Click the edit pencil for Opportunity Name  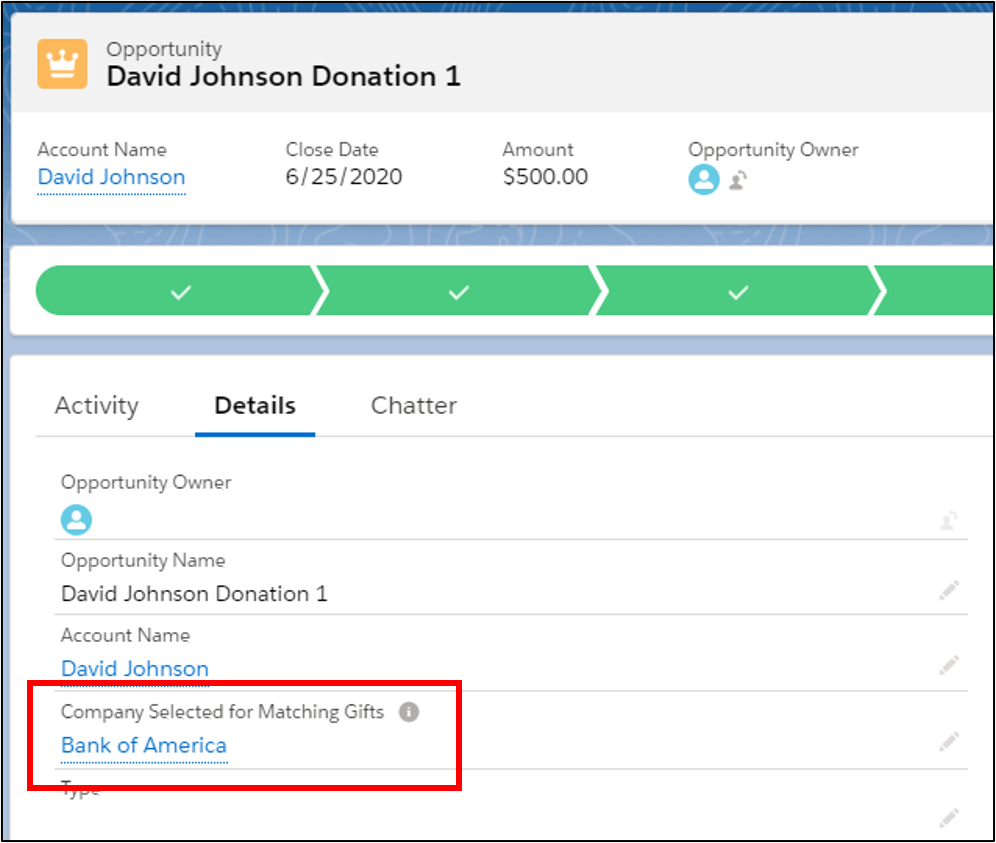948,589
